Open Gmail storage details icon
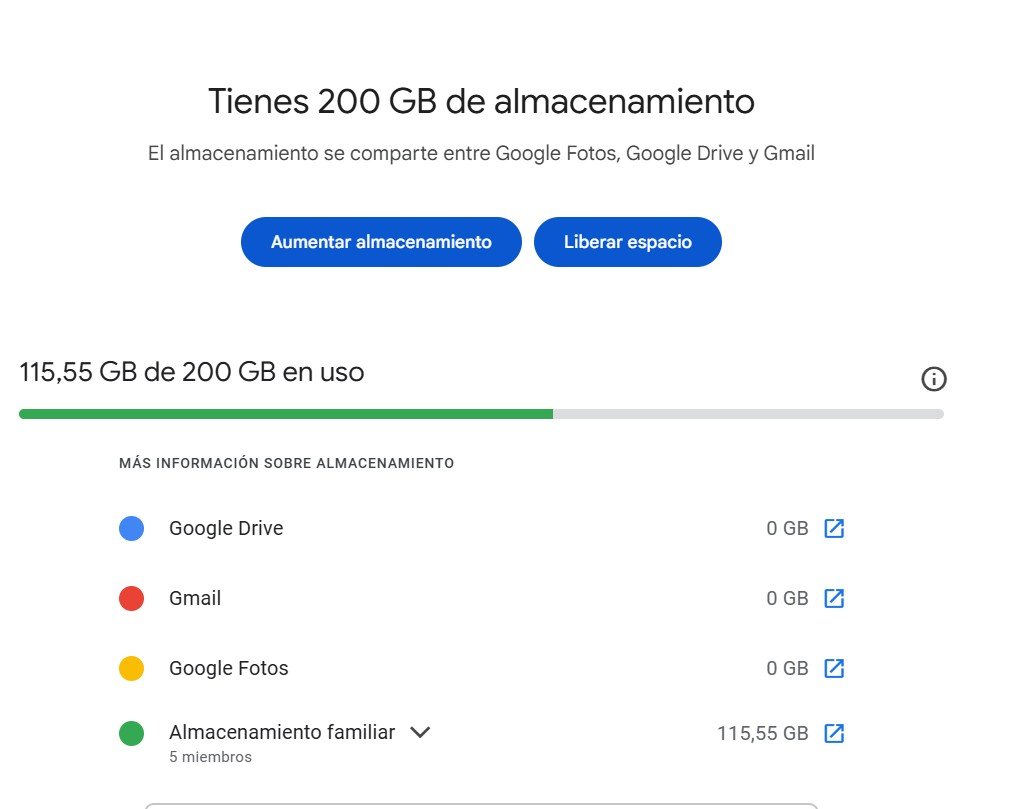 pos(834,598)
